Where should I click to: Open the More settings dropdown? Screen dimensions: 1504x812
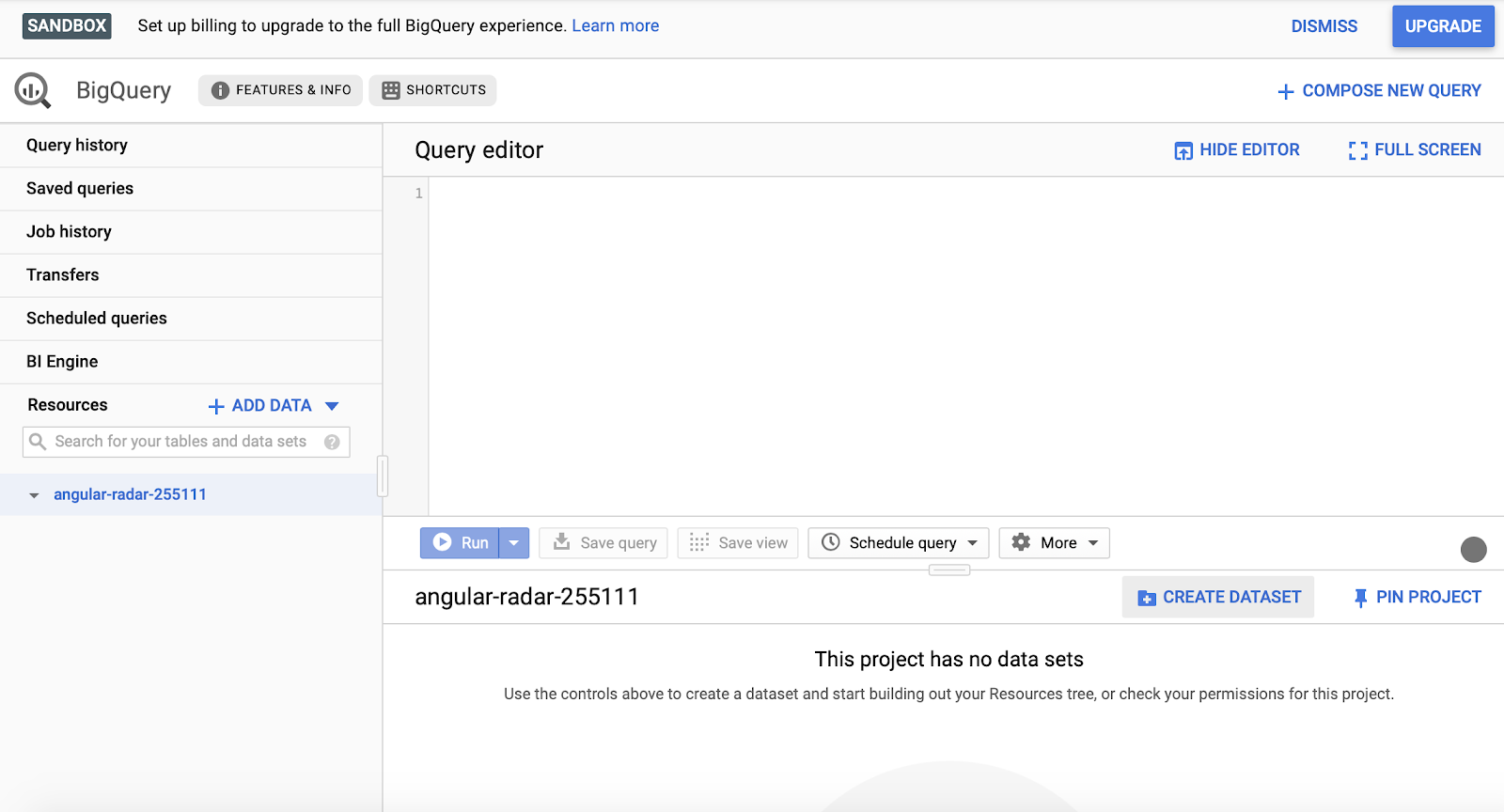(x=1055, y=543)
